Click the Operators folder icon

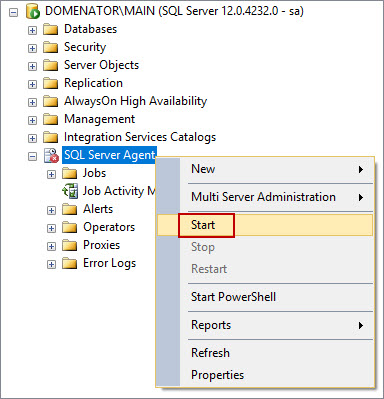tap(70, 228)
